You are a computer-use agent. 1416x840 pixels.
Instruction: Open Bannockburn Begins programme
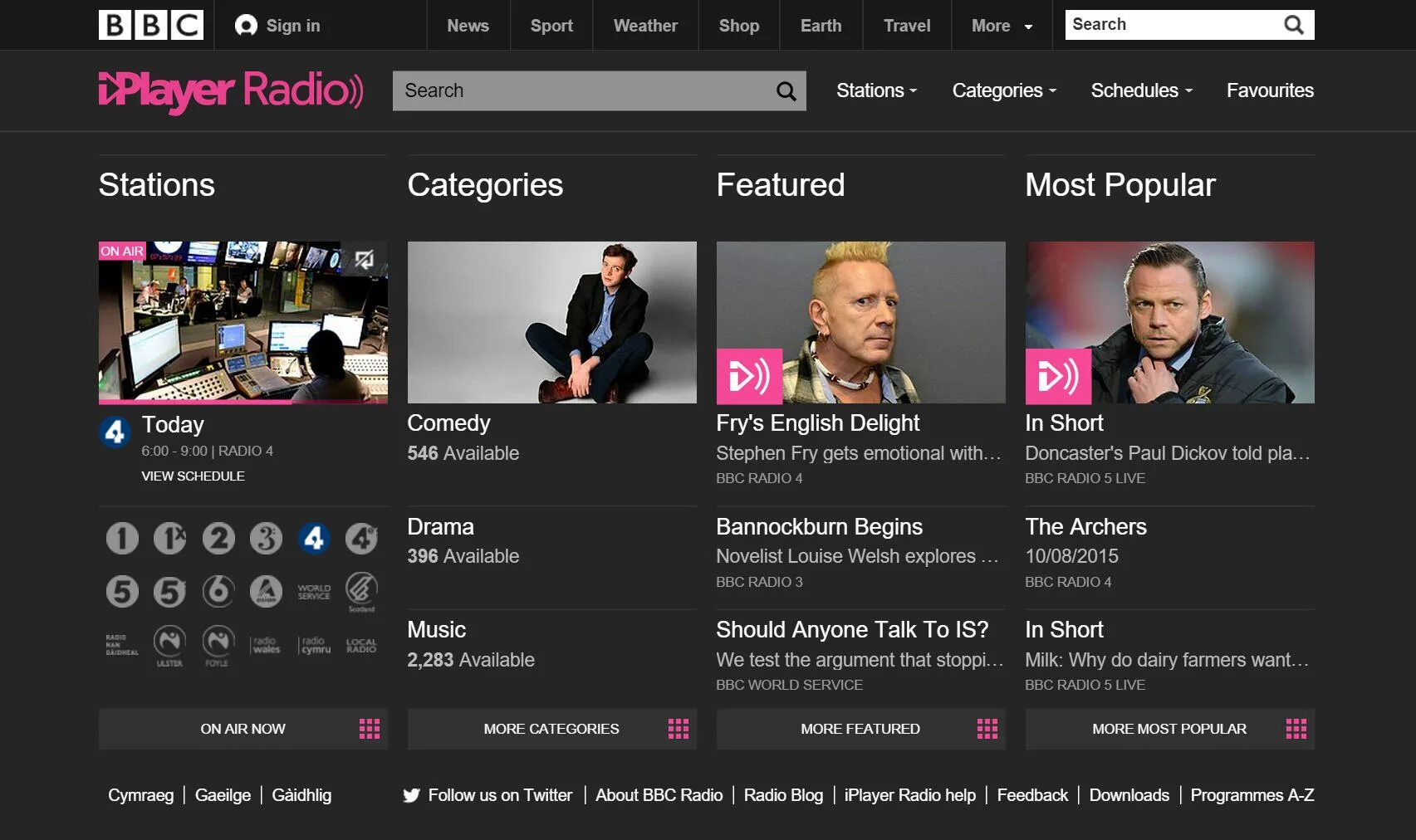tap(819, 527)
